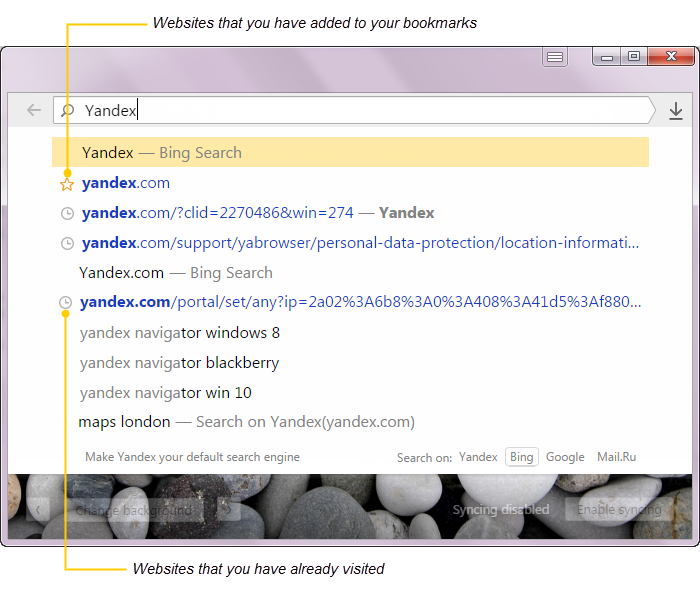Click in the address bar containing Yandex

354,110
